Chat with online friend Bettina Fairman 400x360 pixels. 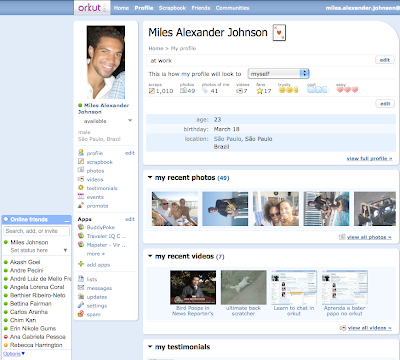point(31,303)
